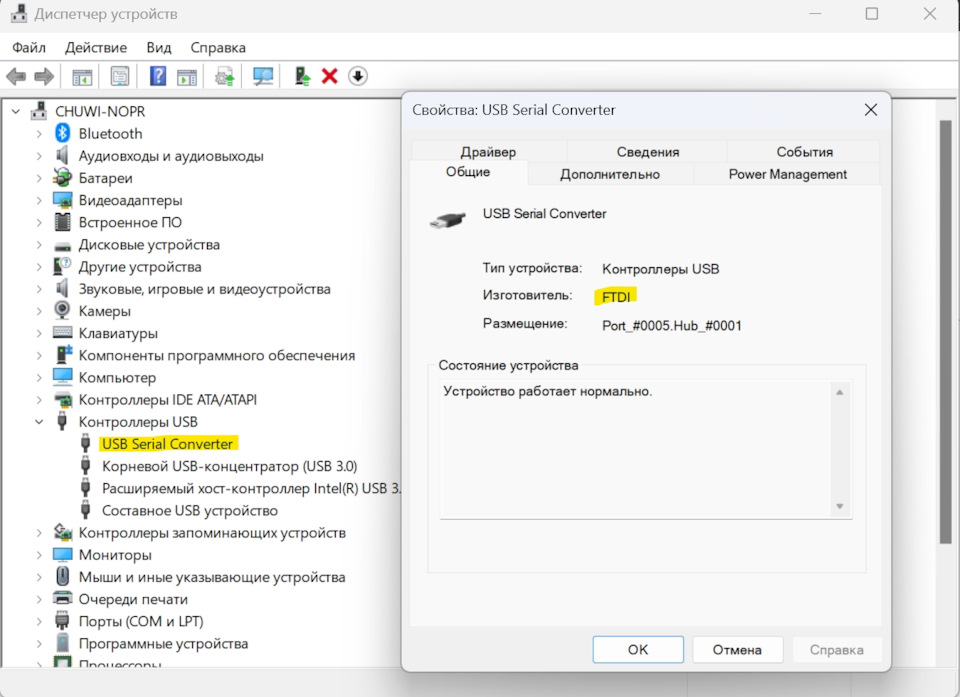Click the red X Uninstall device icon
The width and height of the screenshot is (960, 697).
point(329,76)
